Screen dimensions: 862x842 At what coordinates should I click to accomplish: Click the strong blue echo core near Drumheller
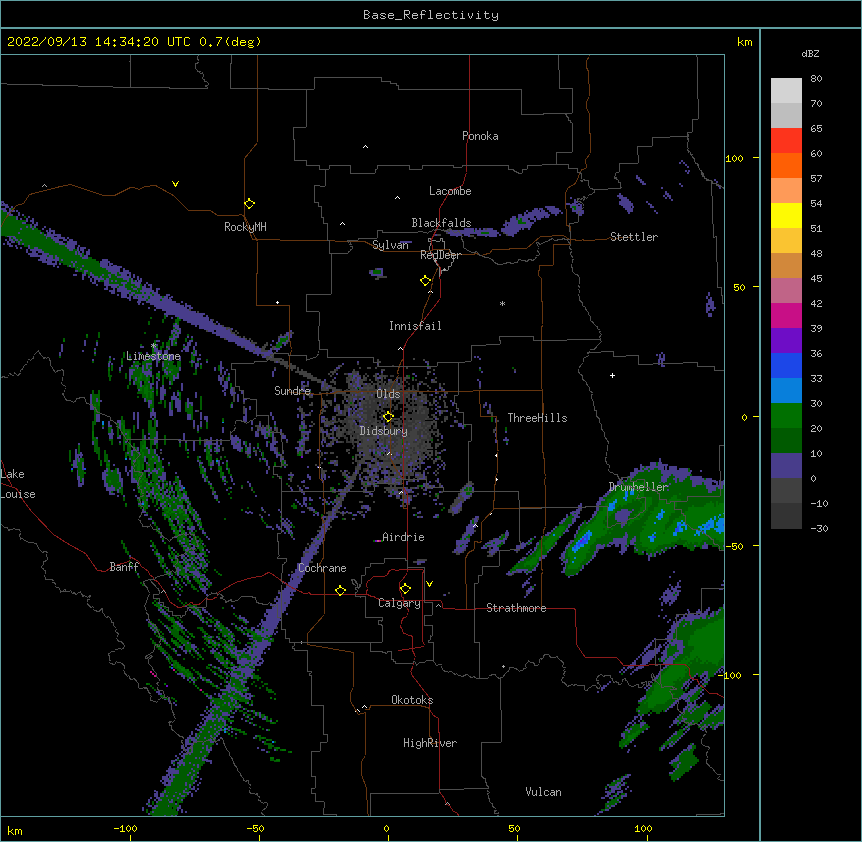coord(582,542)
